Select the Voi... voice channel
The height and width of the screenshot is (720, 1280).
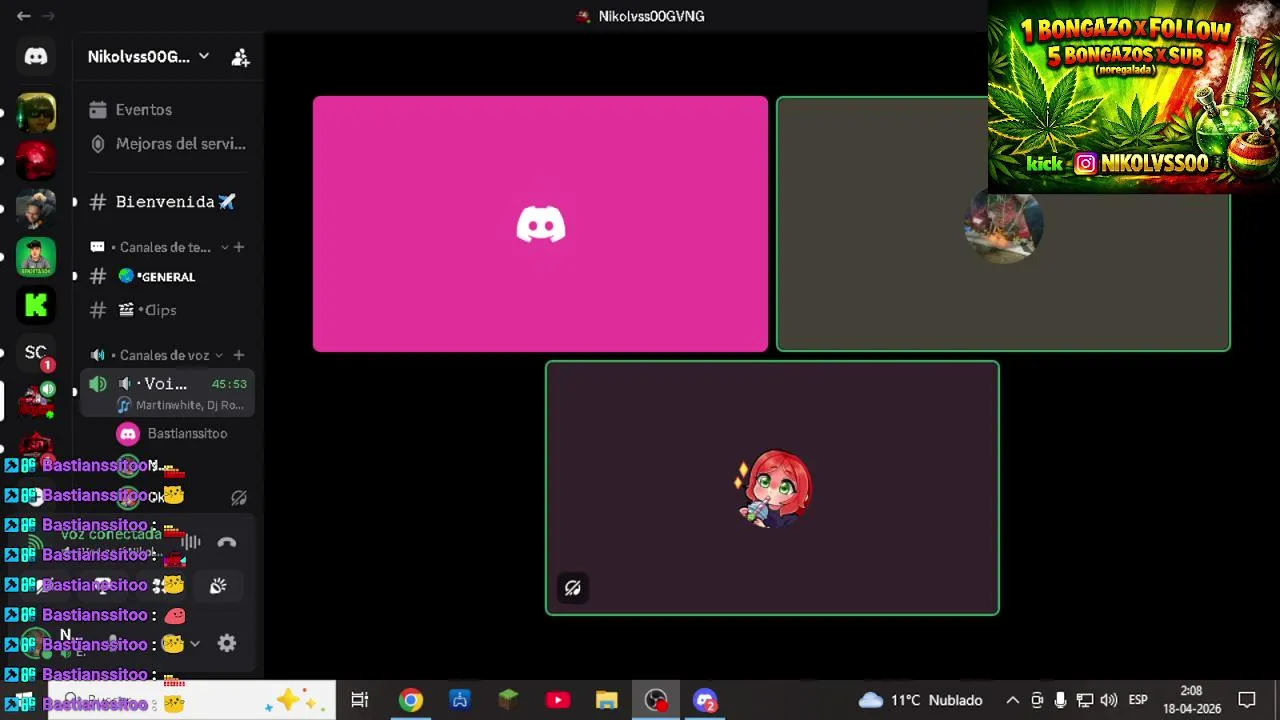click(x=167, y=393)
